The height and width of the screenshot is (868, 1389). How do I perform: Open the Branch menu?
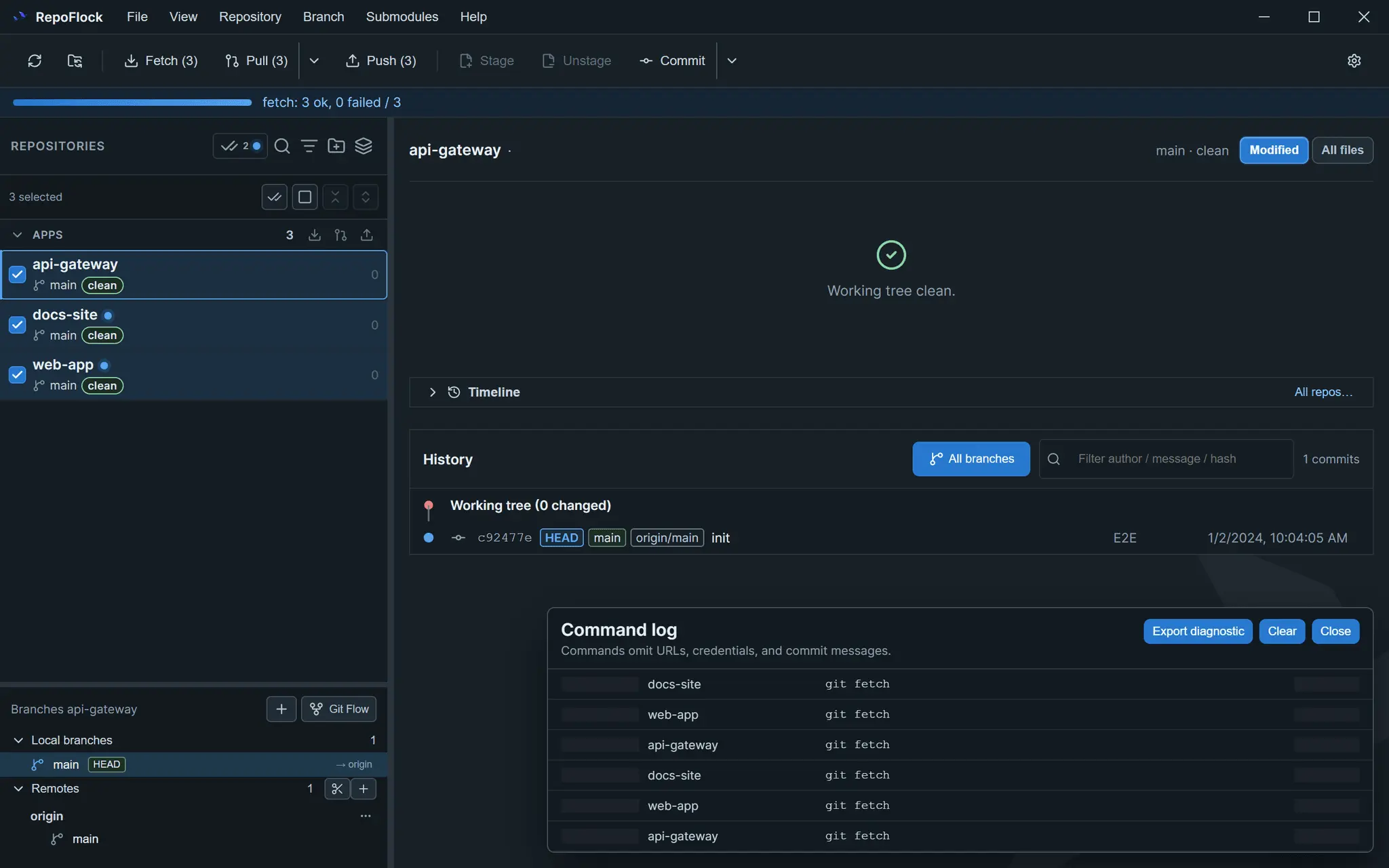pos(324,17)
